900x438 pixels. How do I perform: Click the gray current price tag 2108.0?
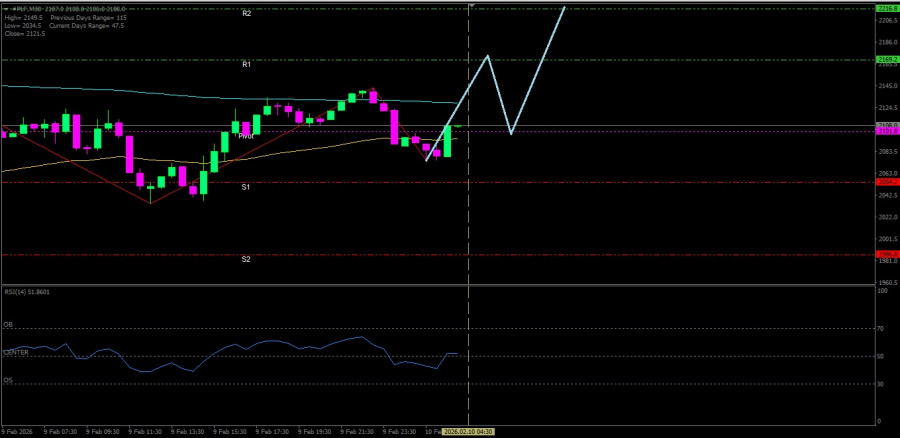(x=886, y=125)
